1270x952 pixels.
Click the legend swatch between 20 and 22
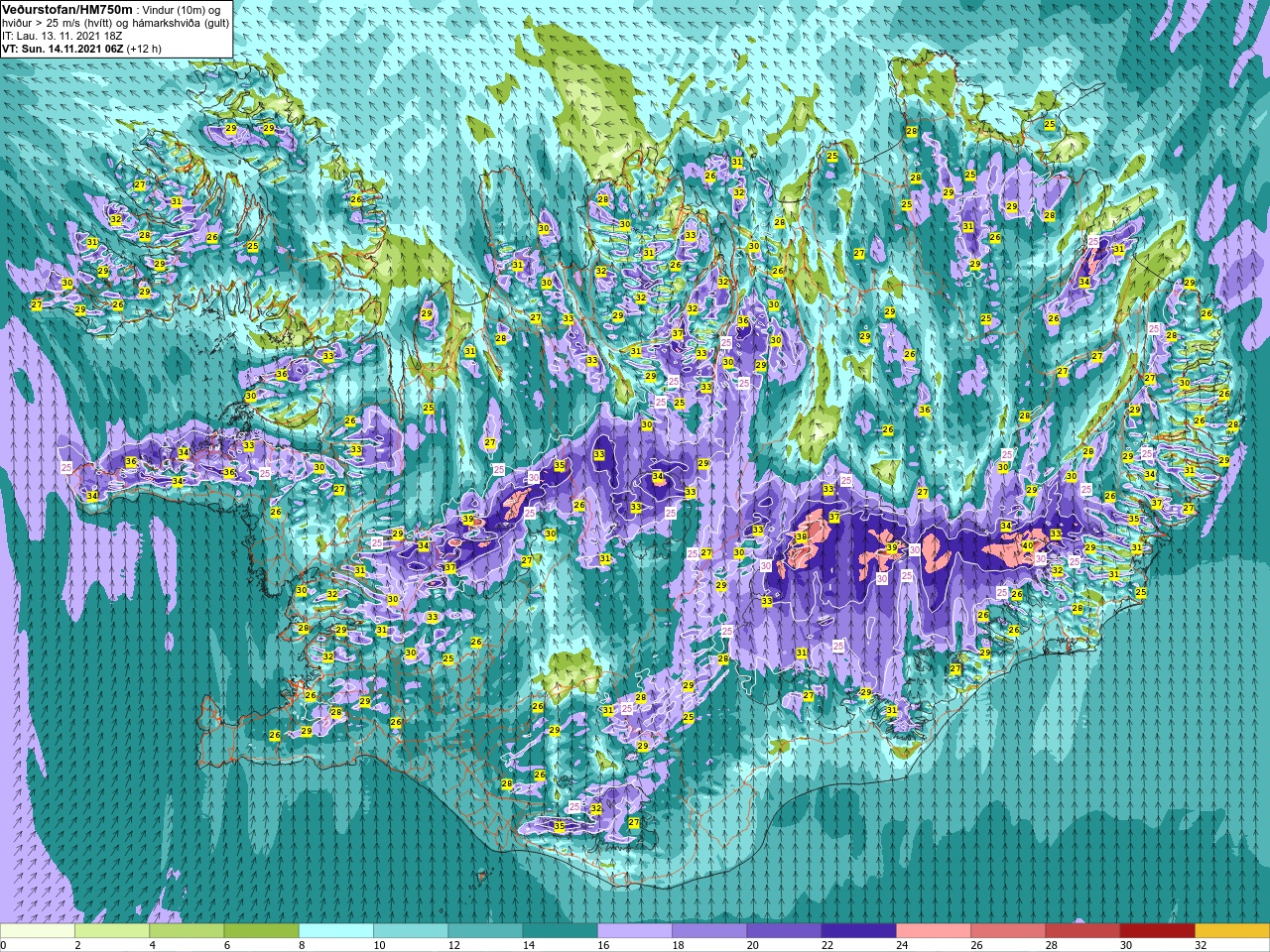pyautogui.click(x=784, y=931)
